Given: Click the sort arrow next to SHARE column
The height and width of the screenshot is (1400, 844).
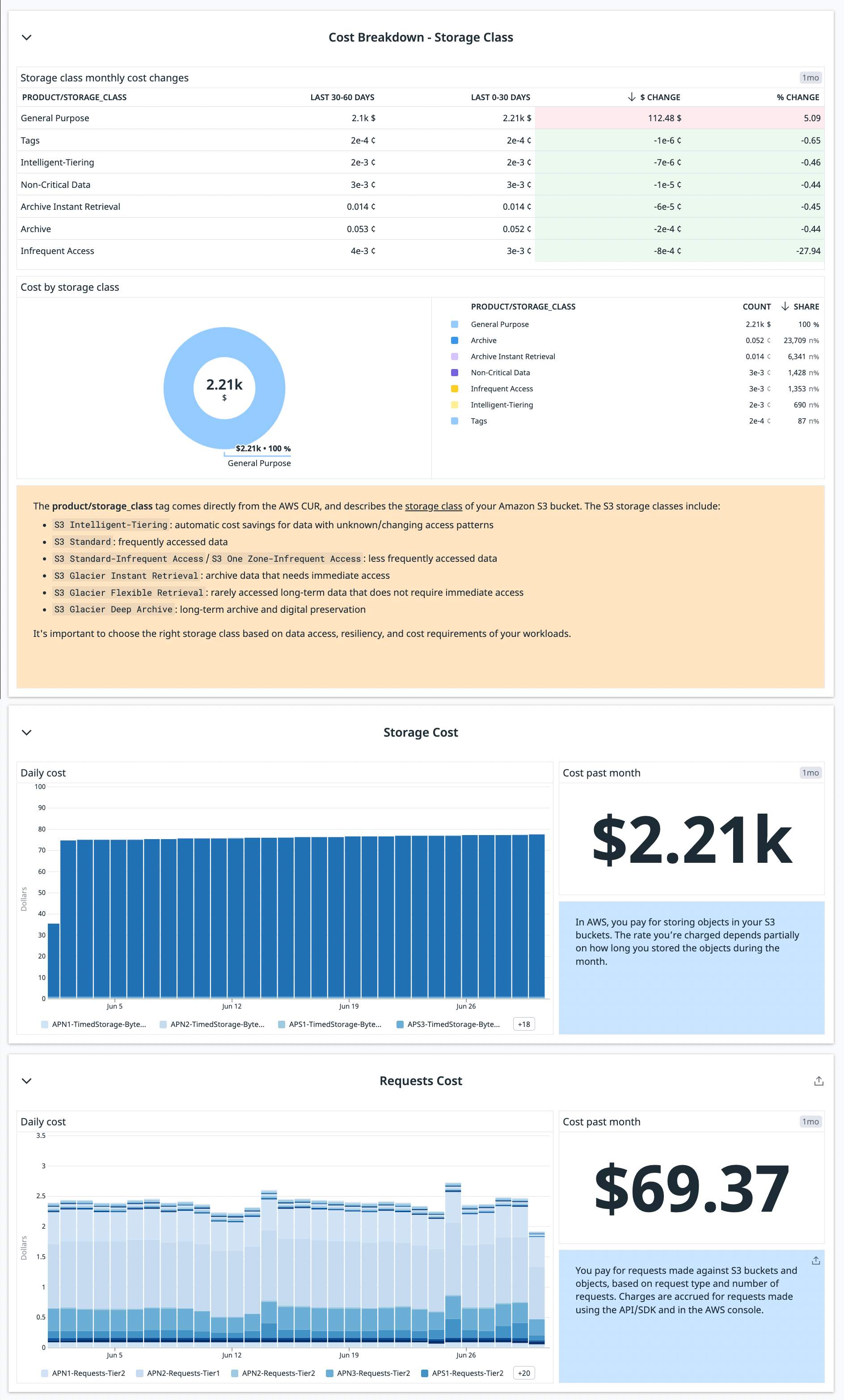Looking at the screenshot, I should pos(785,306).
